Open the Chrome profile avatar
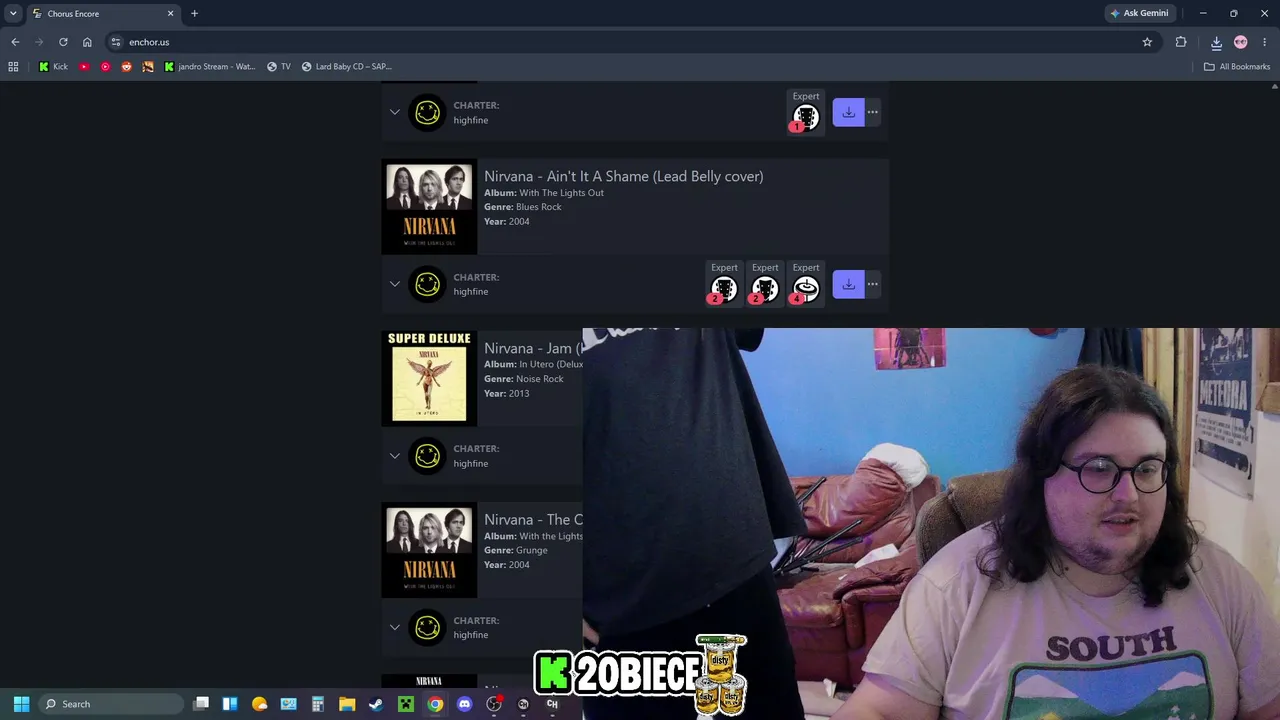Viewport: 1280px width, 720px height. 1241,42
